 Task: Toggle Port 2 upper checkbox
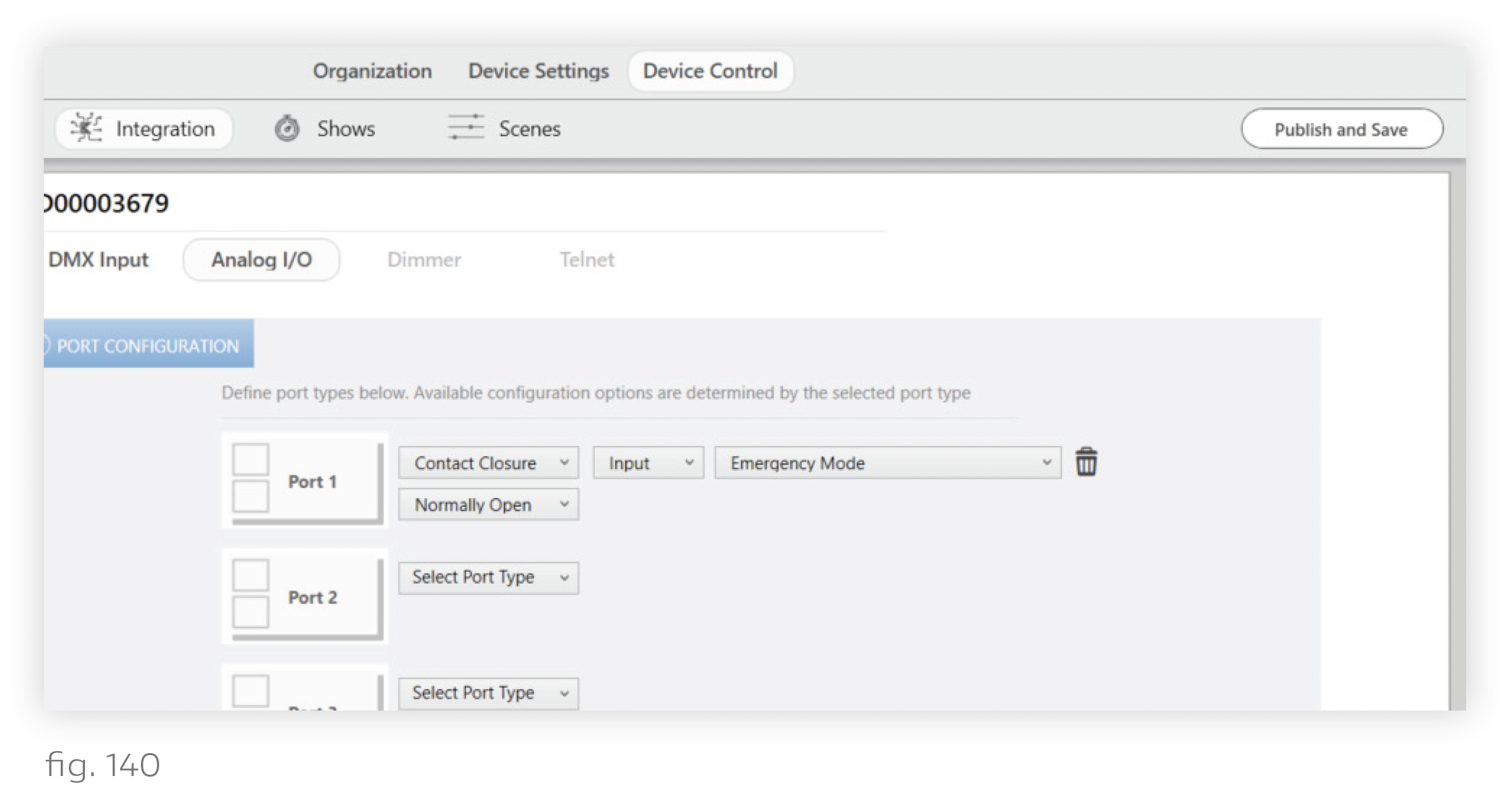(x=251, y=575)
